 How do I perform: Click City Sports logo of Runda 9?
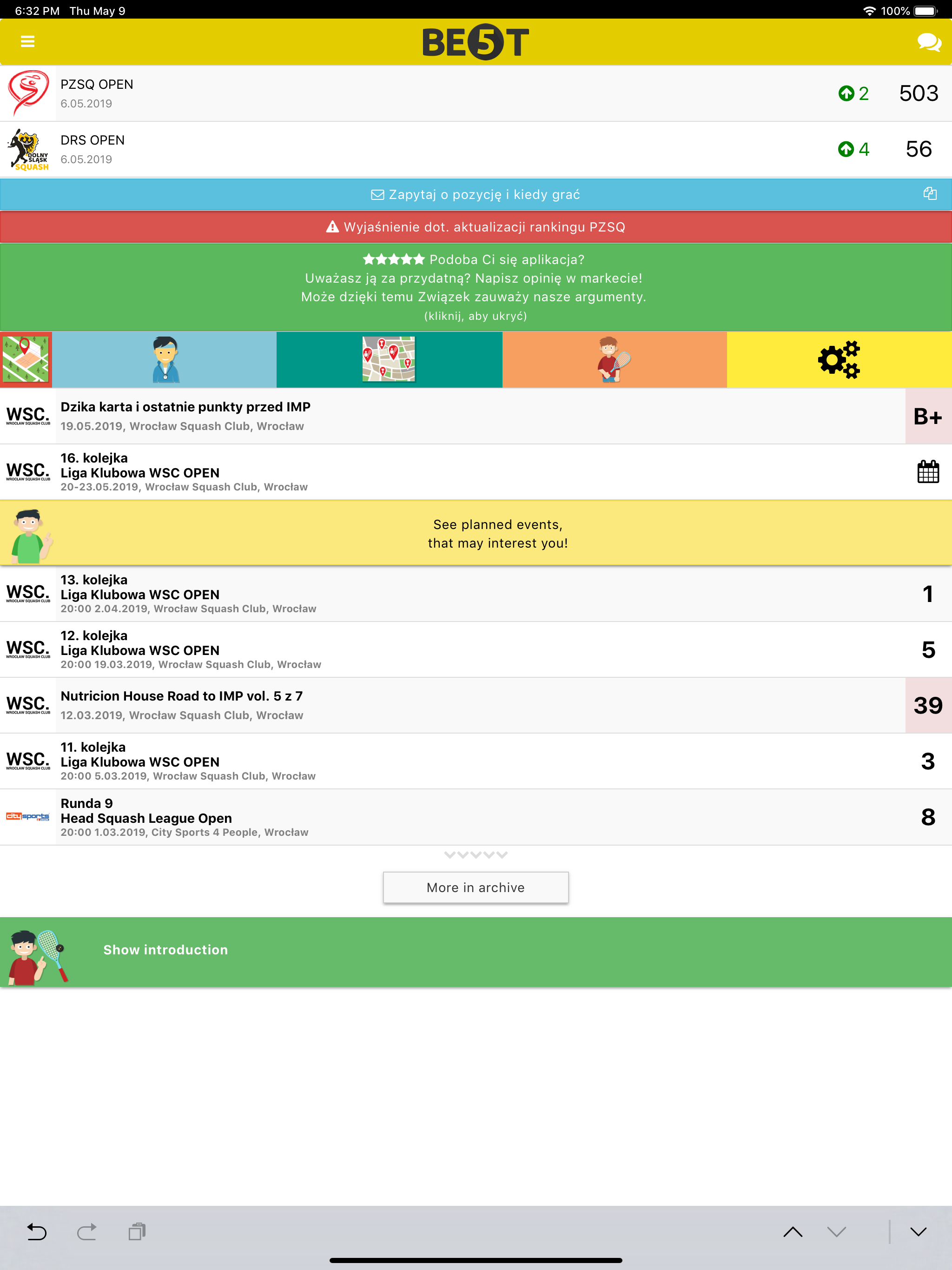[x=27, y=816]
